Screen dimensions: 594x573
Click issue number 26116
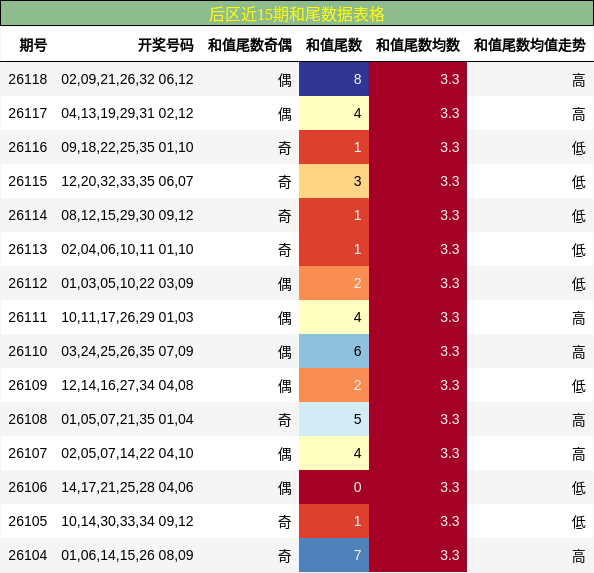[28, 147]
